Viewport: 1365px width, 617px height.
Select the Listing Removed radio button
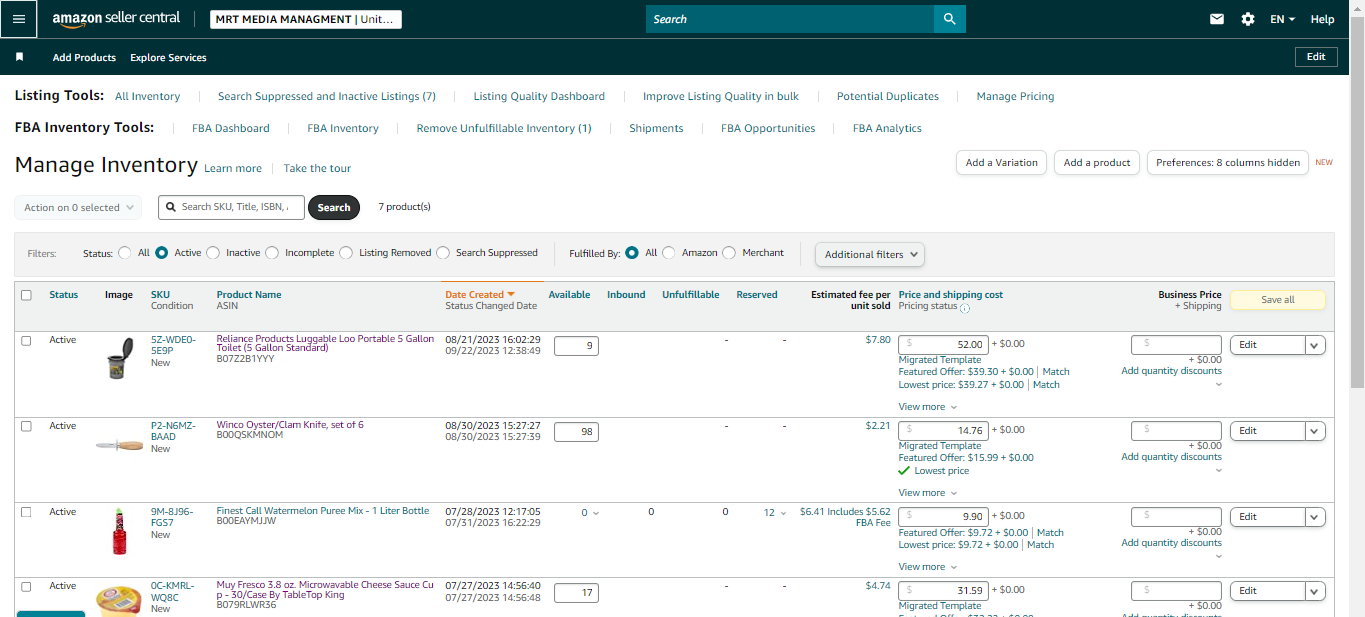click(x=346, y=253)
